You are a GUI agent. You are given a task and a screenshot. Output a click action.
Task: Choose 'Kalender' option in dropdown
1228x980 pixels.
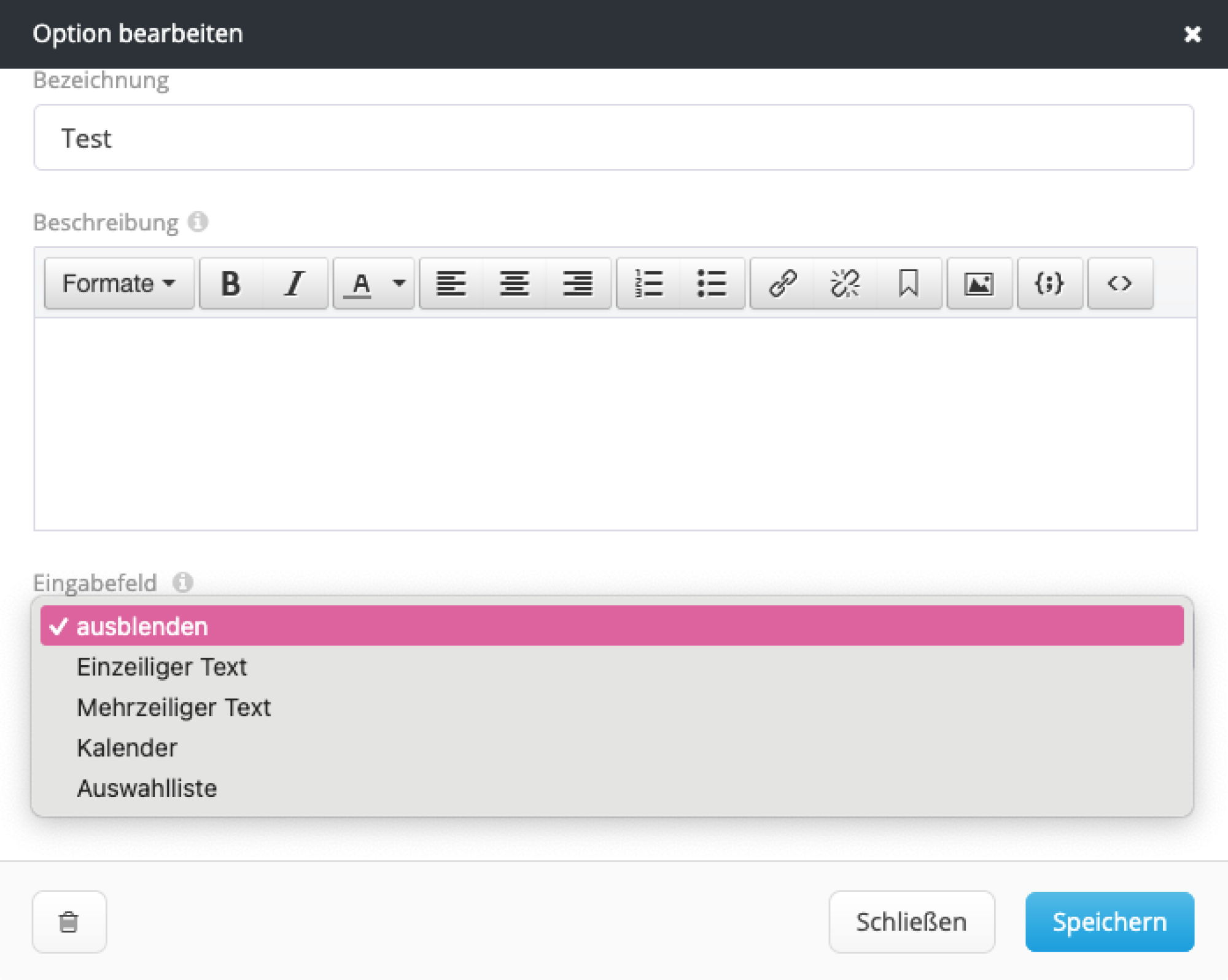127,748
